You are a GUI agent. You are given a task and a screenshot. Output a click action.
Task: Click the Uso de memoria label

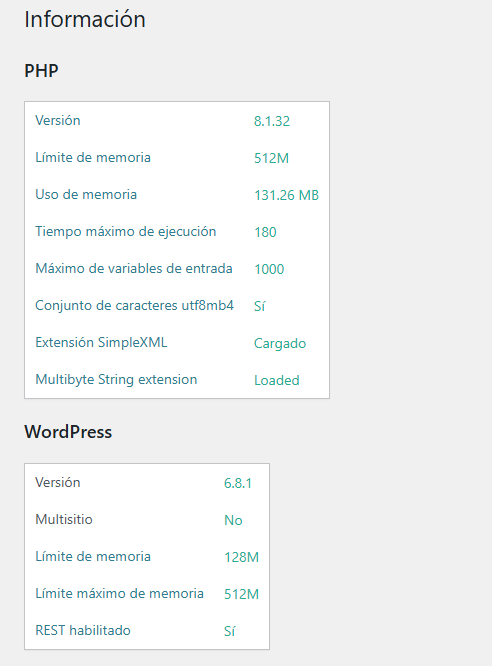click(86, 195)
